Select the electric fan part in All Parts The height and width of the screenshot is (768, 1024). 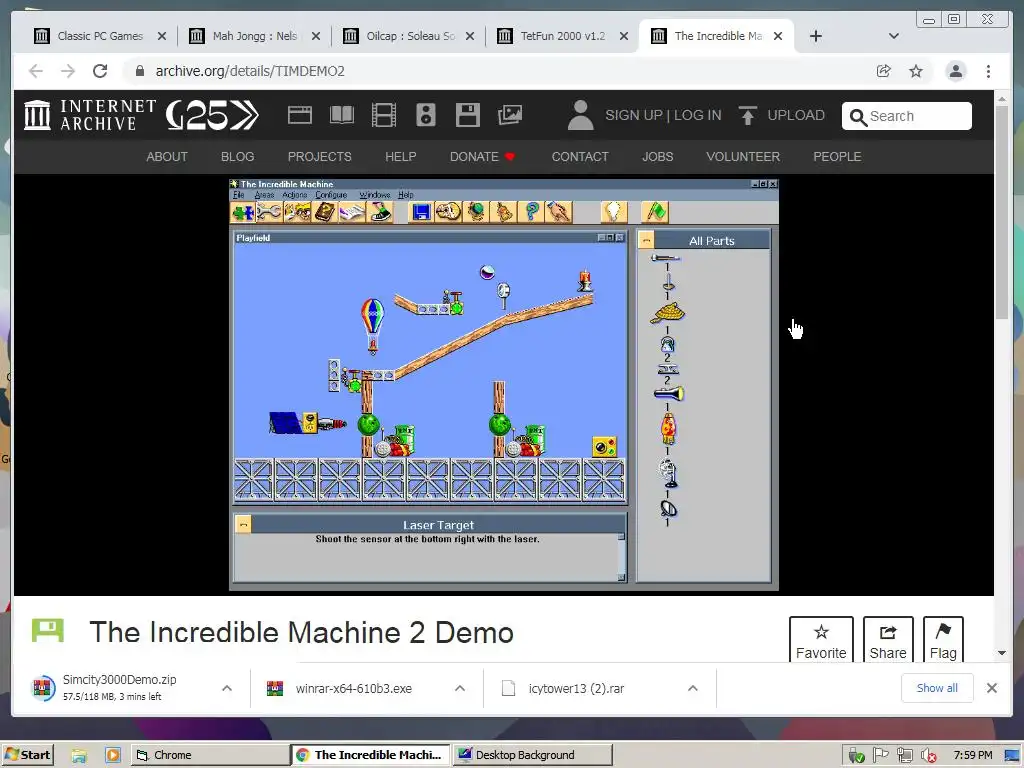[668, 473]
